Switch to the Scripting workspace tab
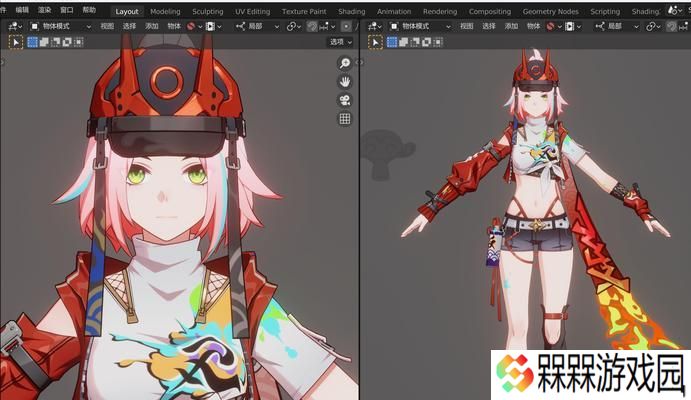 click(x=605, y=11)
